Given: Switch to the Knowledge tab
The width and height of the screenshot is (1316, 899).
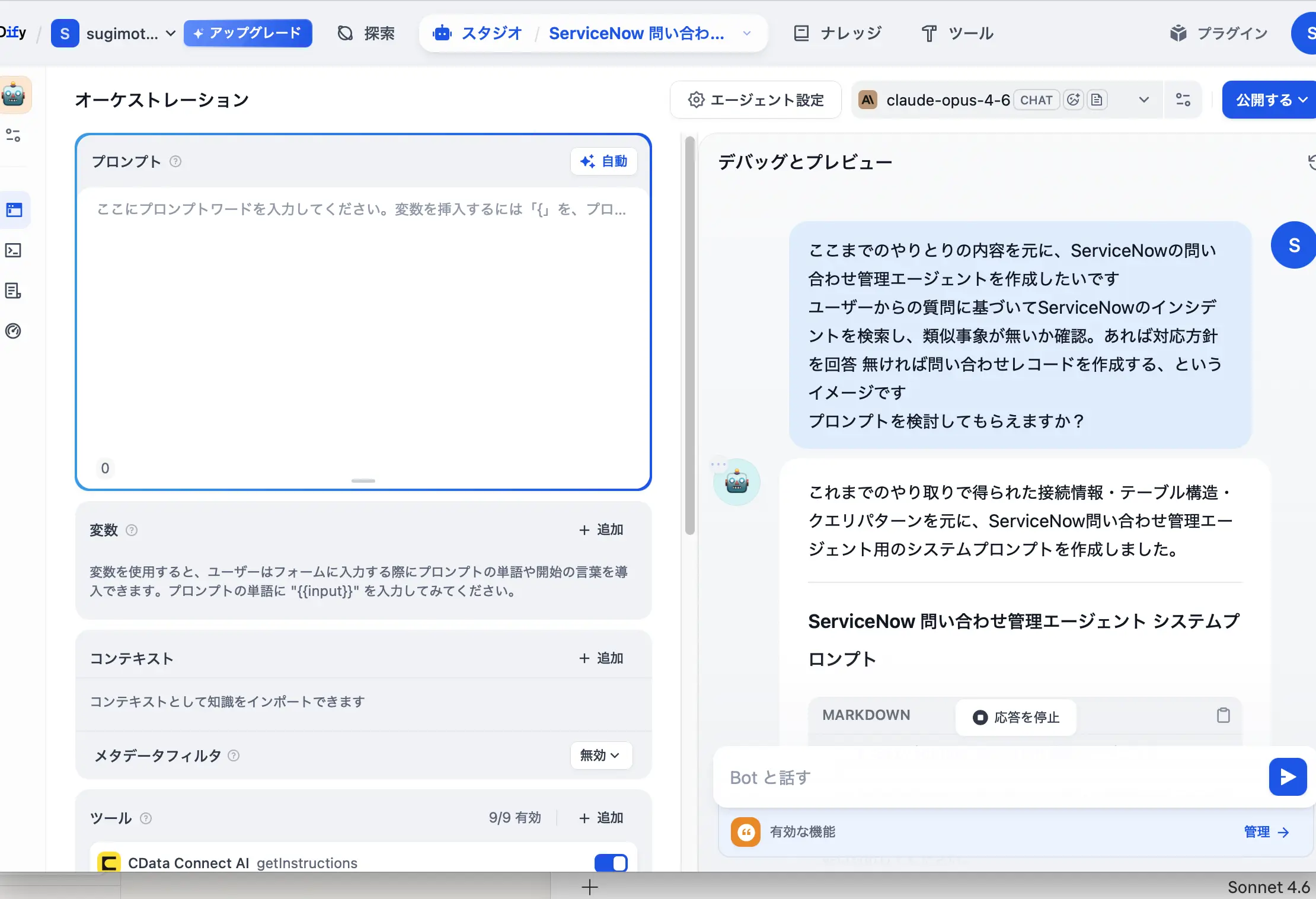Looking at the screenshot, I should 838,33.
